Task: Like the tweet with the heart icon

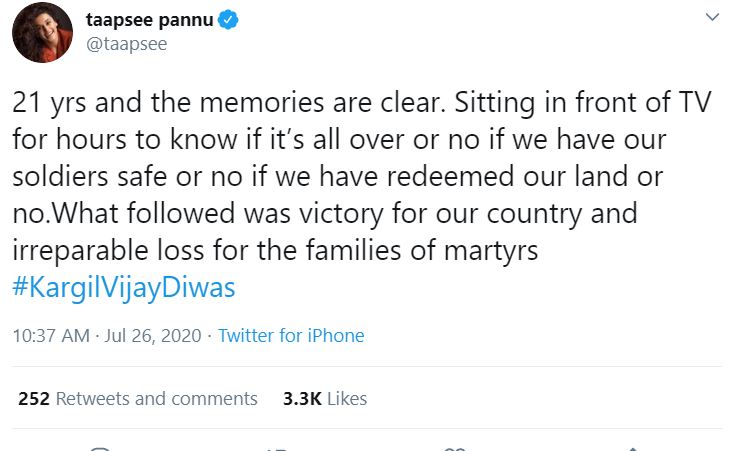Action: point(455,449)
